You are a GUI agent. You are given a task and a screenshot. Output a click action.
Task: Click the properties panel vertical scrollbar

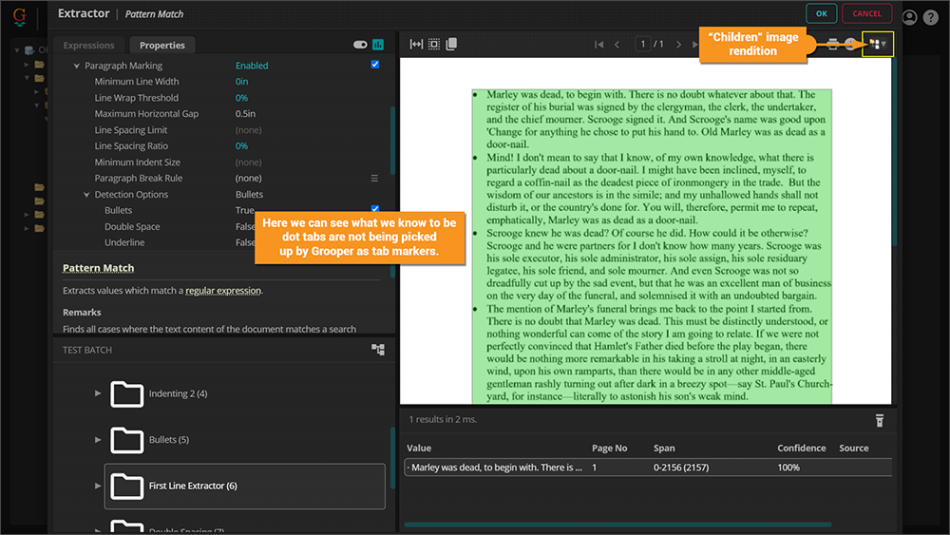coord(393,141)
